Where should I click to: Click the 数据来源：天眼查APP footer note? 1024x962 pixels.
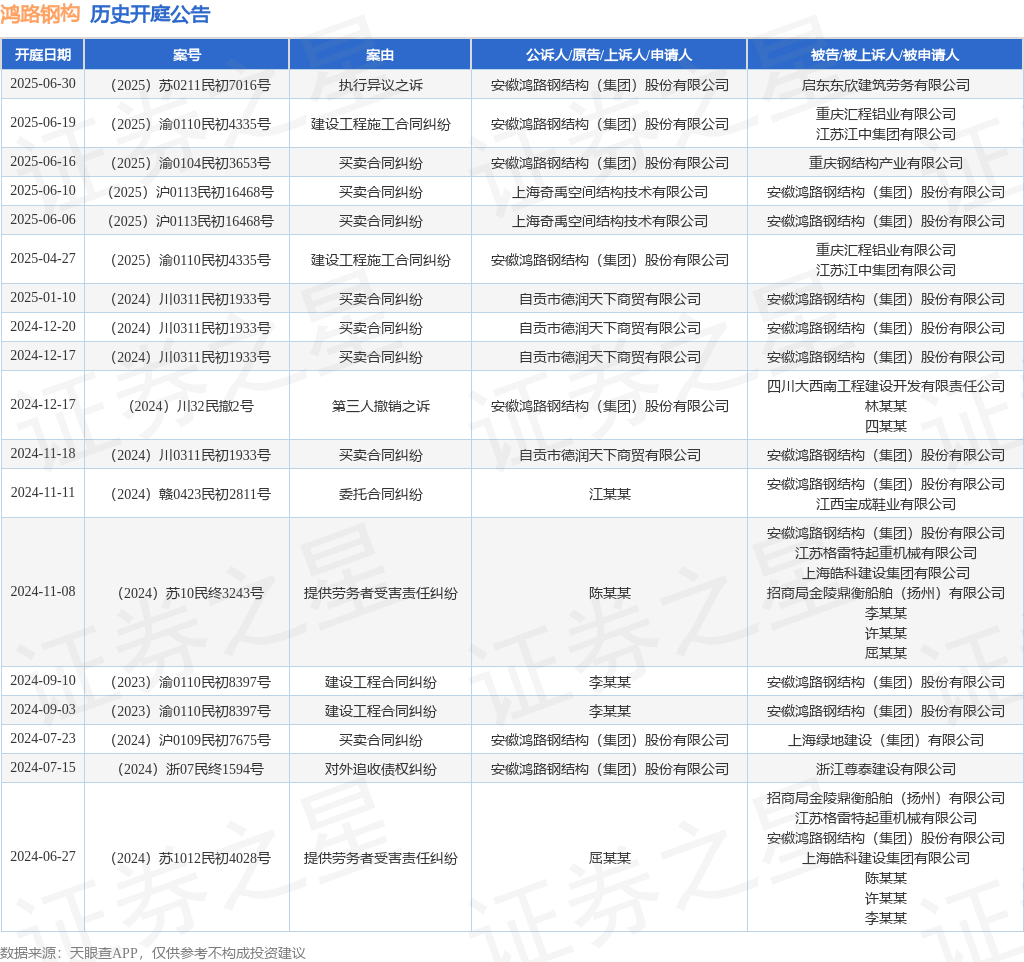pyautogui.click(x=153, y=953)
